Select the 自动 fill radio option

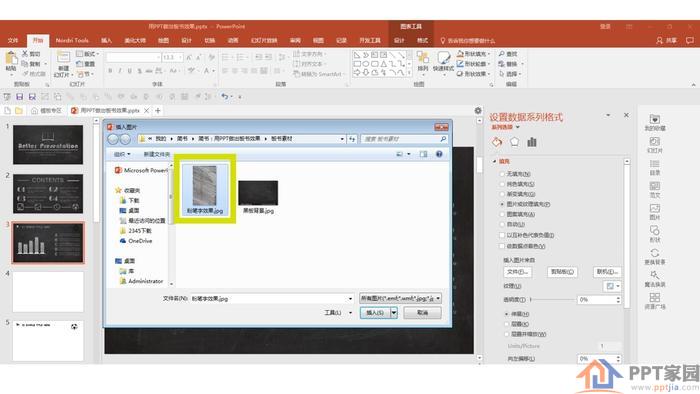pos(502,224)
